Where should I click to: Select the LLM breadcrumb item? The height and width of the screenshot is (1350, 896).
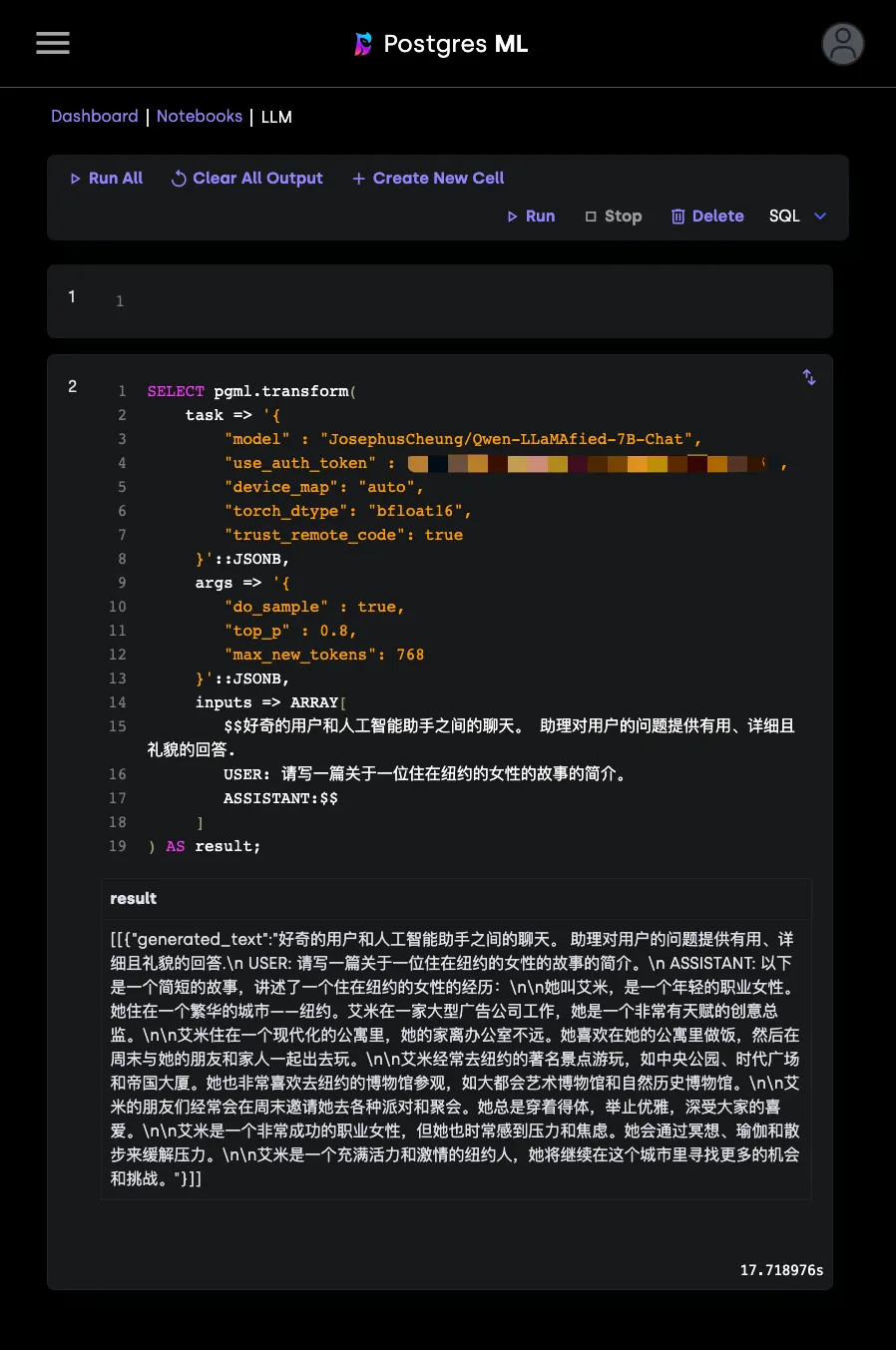click(276, 117)
